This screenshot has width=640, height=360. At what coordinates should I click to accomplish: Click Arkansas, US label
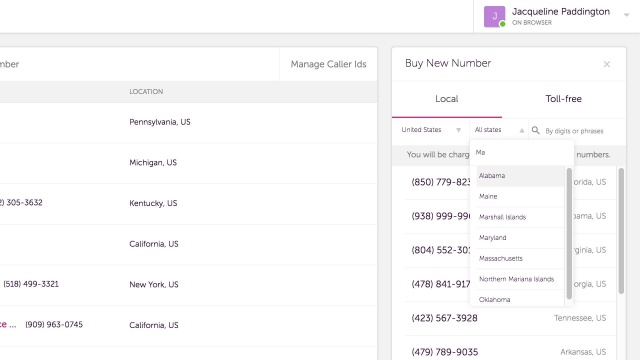(583, 352)
